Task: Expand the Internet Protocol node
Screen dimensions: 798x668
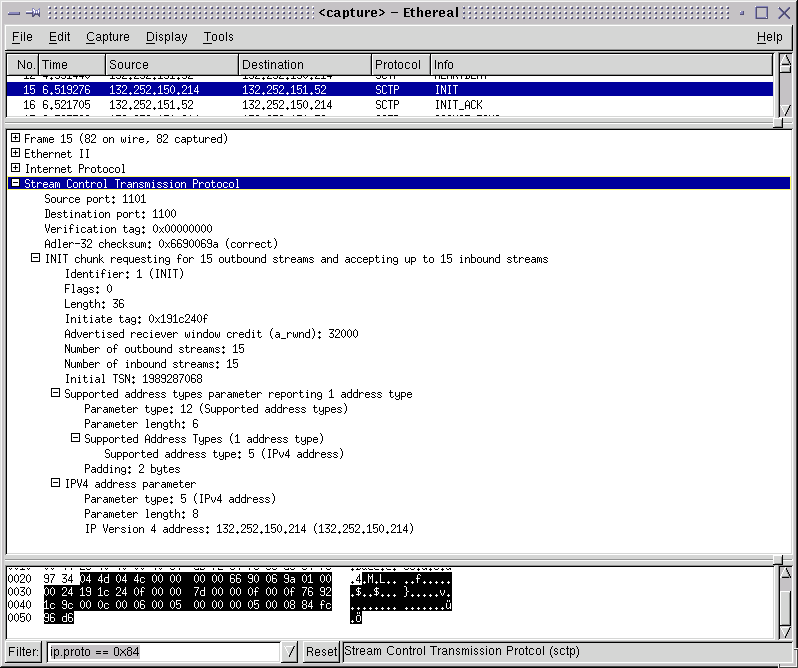Action: (x=15, y=169)
